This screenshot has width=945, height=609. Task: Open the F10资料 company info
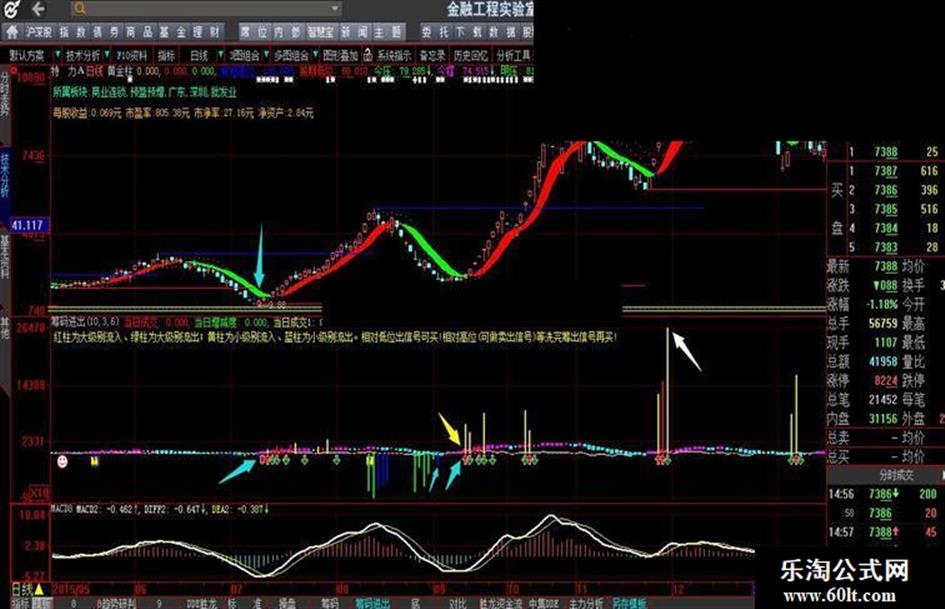click(132, 55)
